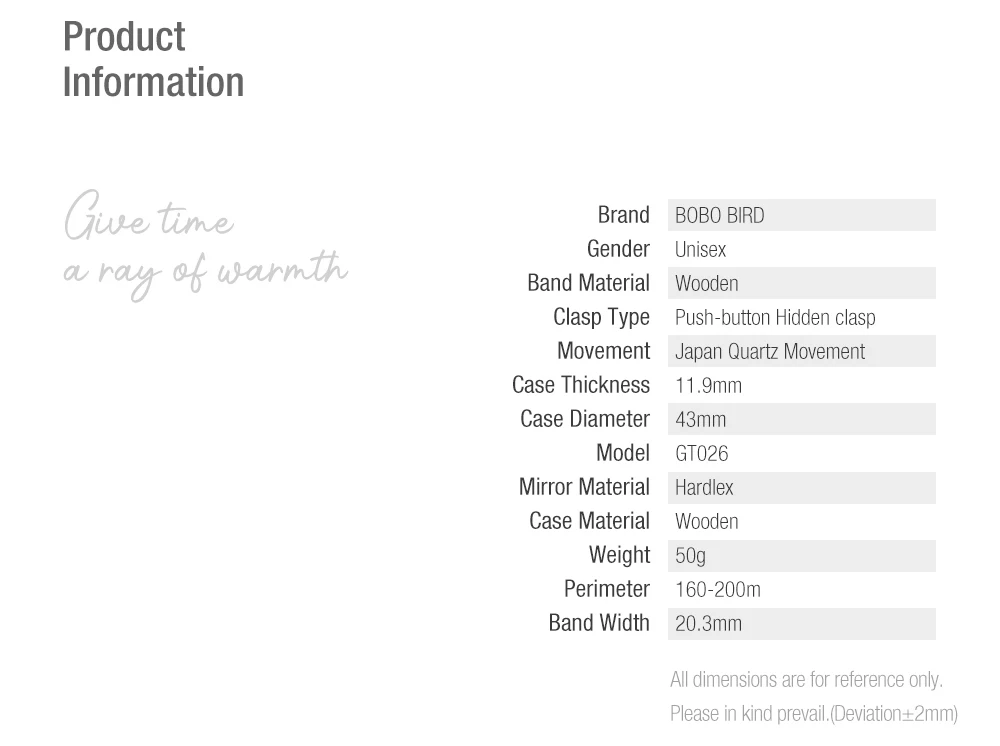Click the Band Material label
This screenshot has width=1000, height=746.
coord(588,282)
